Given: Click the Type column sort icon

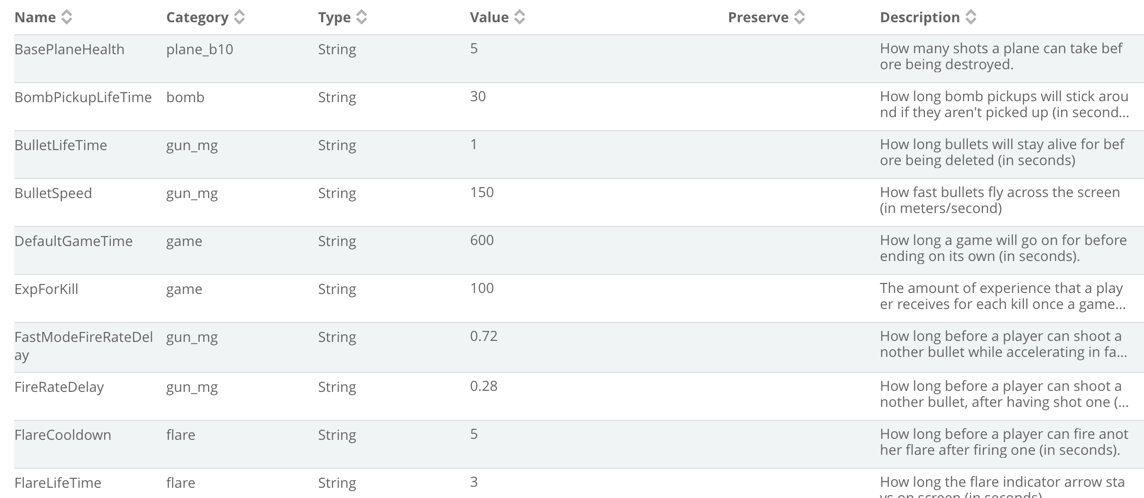Looking at the screenshot, I should pos(361,17).
